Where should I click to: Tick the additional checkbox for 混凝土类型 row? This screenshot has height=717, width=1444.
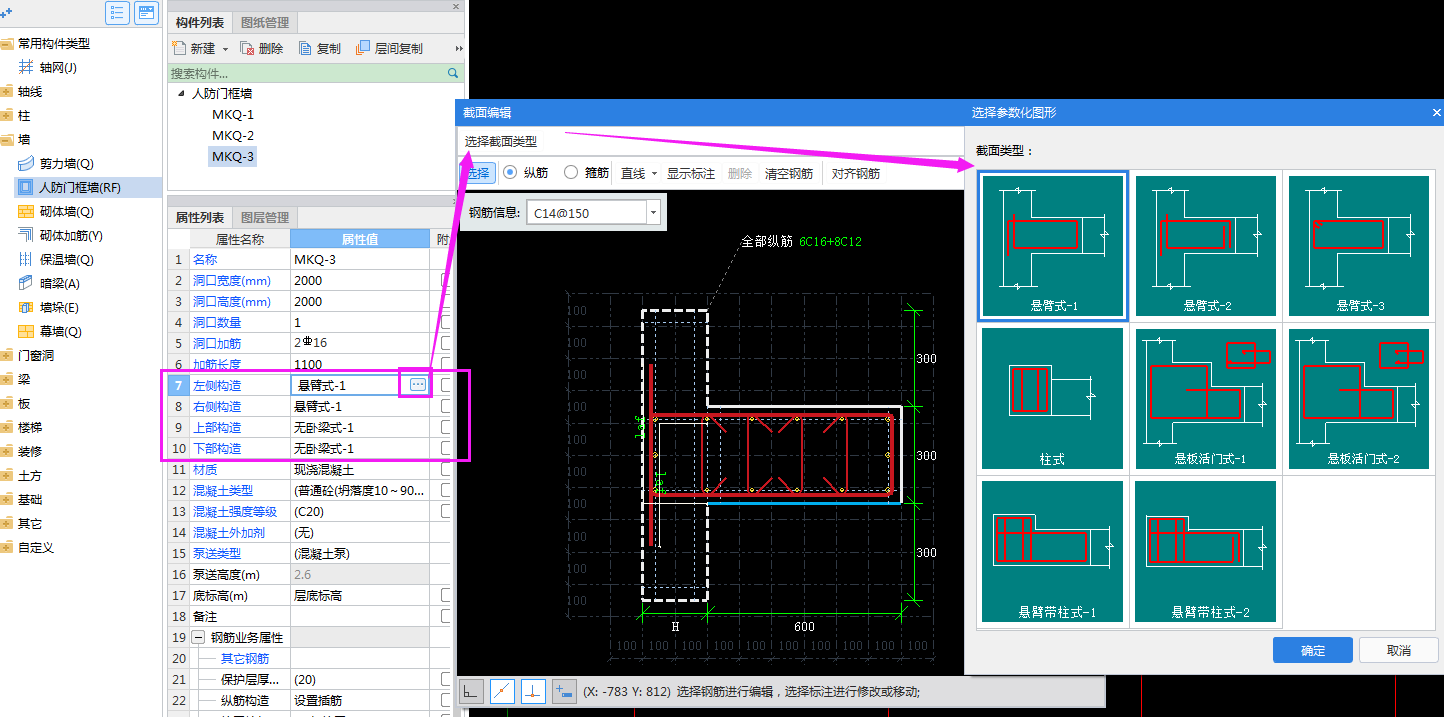point(446,490)
